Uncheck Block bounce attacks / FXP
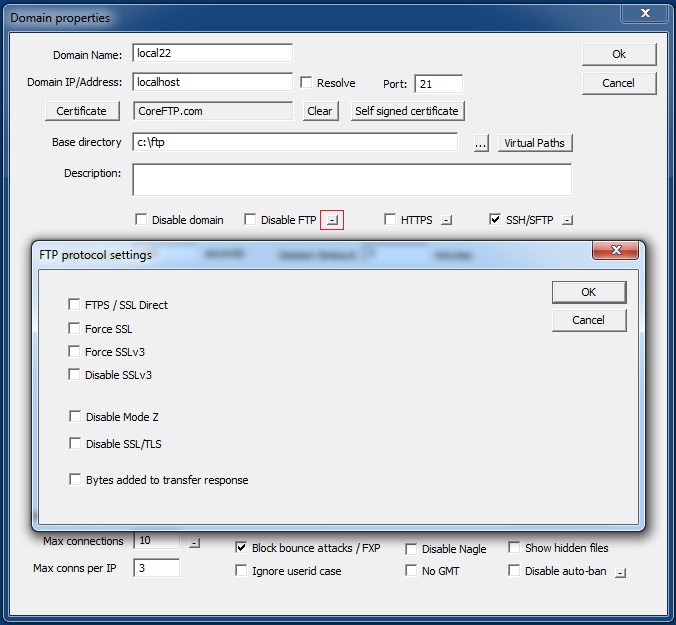 (x=241, y=548)
